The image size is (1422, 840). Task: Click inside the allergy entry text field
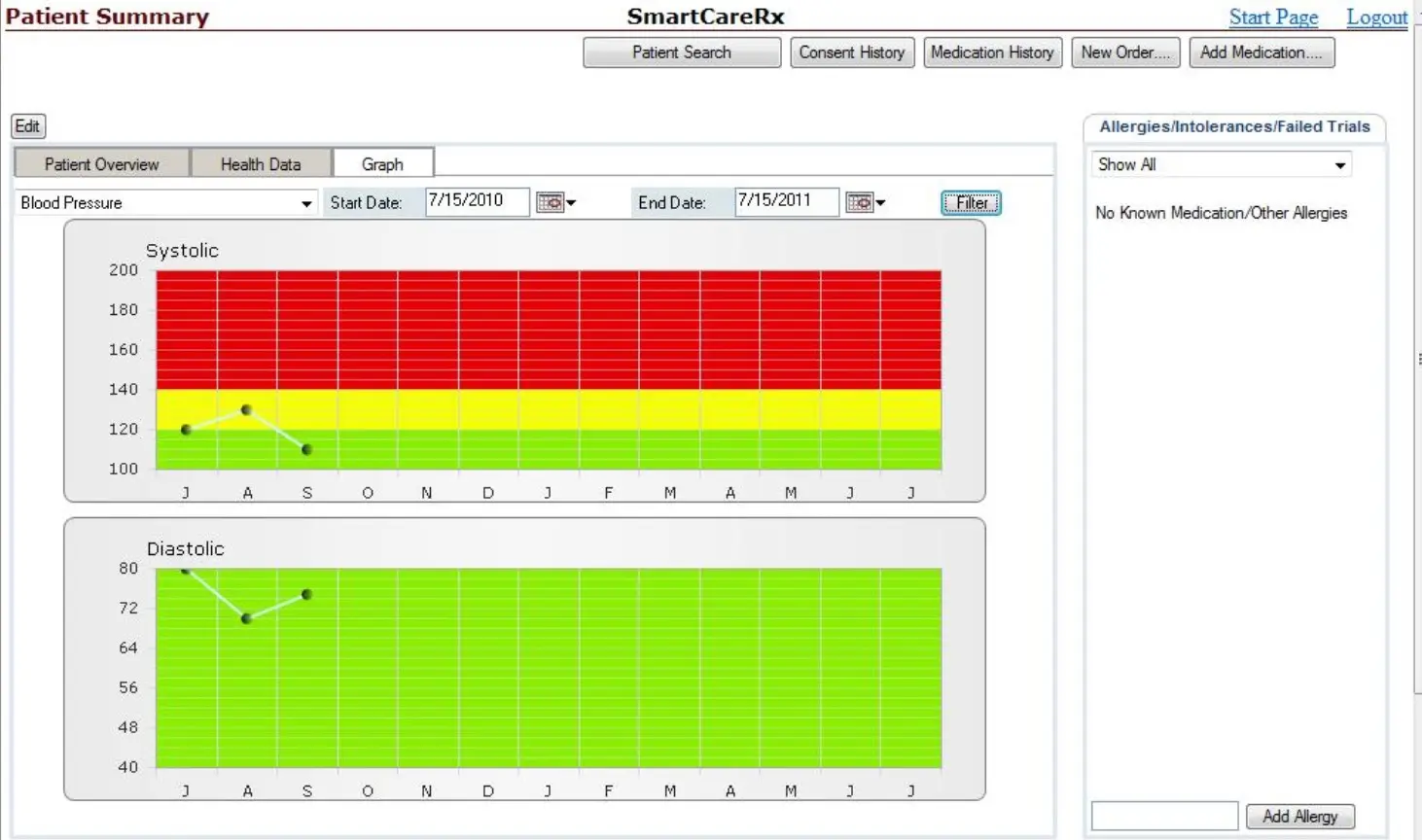click(x=1164, y=816)
